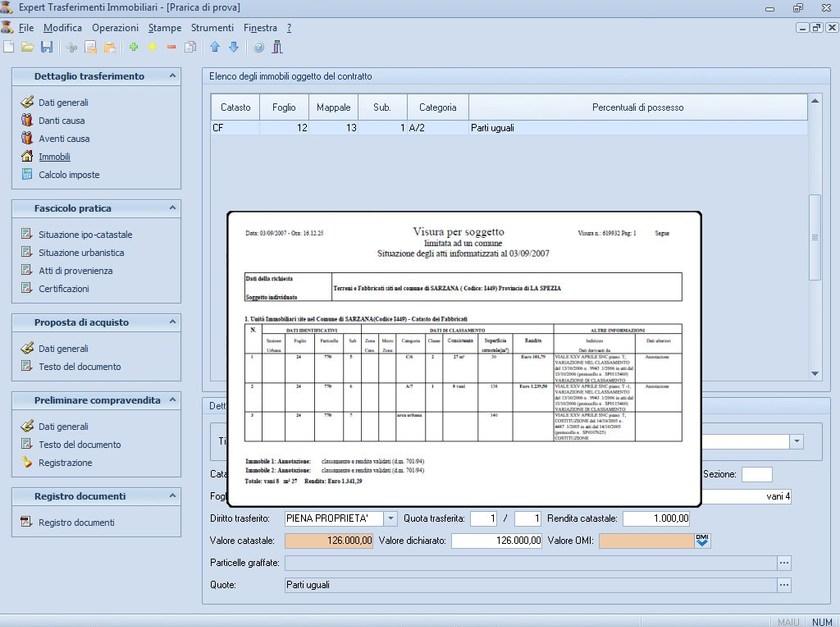Click the ellipsis button beside the Quote field
The image size is (840, 627).
(x=784, y=585)
